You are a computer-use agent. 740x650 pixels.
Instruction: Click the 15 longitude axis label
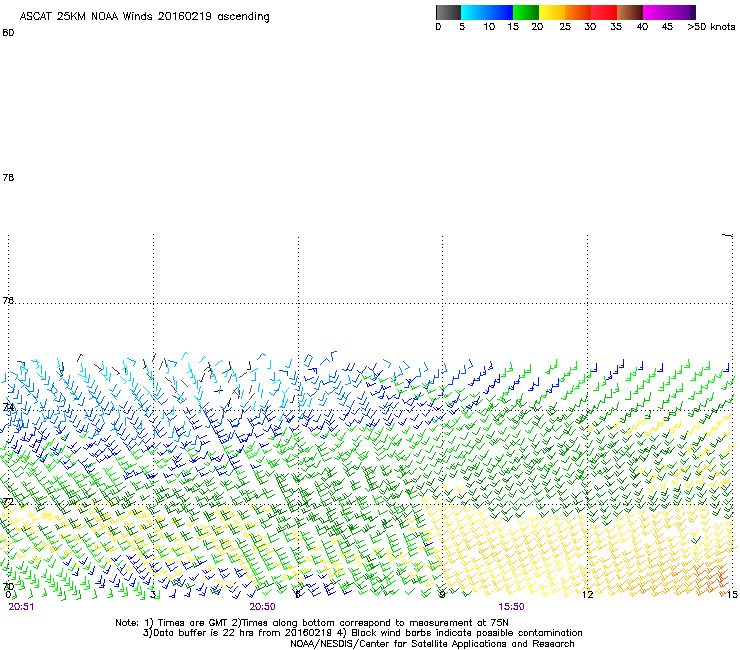click(x=732, y=595)
